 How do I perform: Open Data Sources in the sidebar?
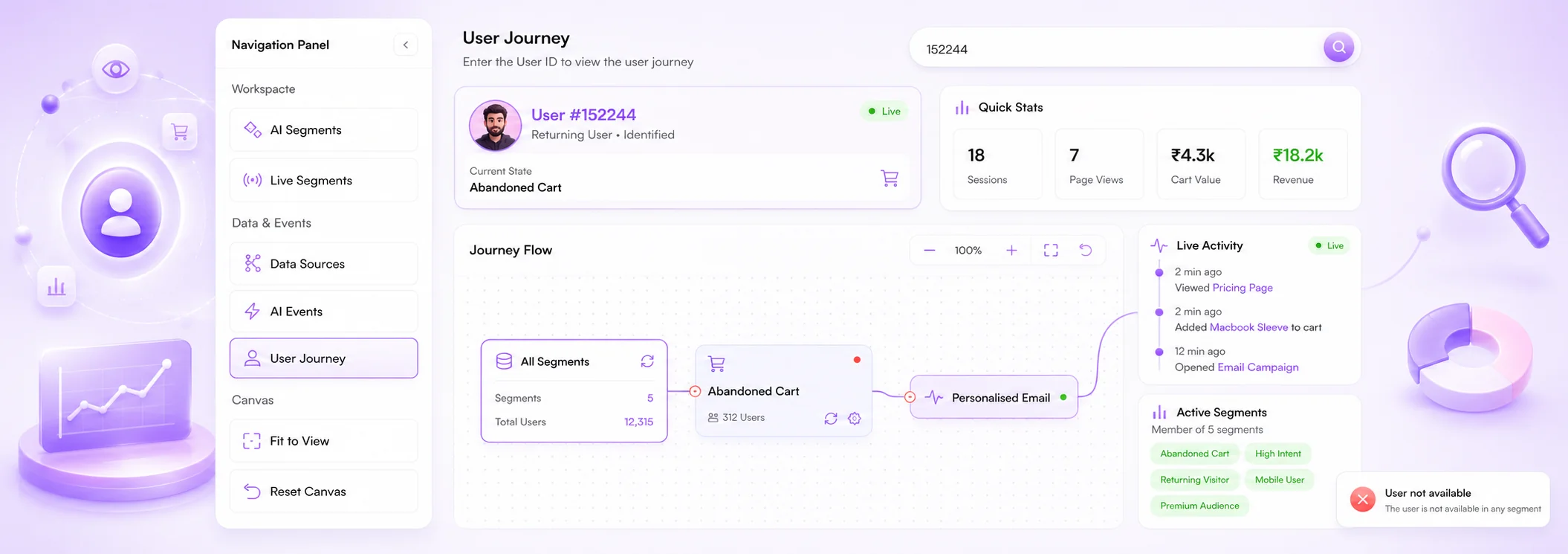324,263
